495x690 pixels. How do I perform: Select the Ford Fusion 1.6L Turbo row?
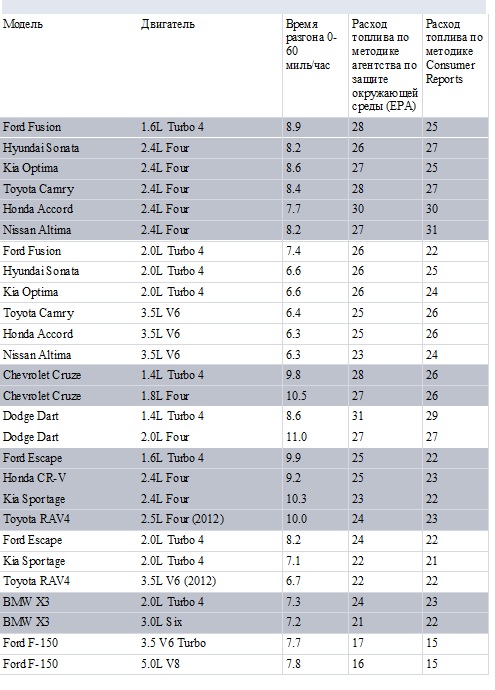tap(244, 127)
